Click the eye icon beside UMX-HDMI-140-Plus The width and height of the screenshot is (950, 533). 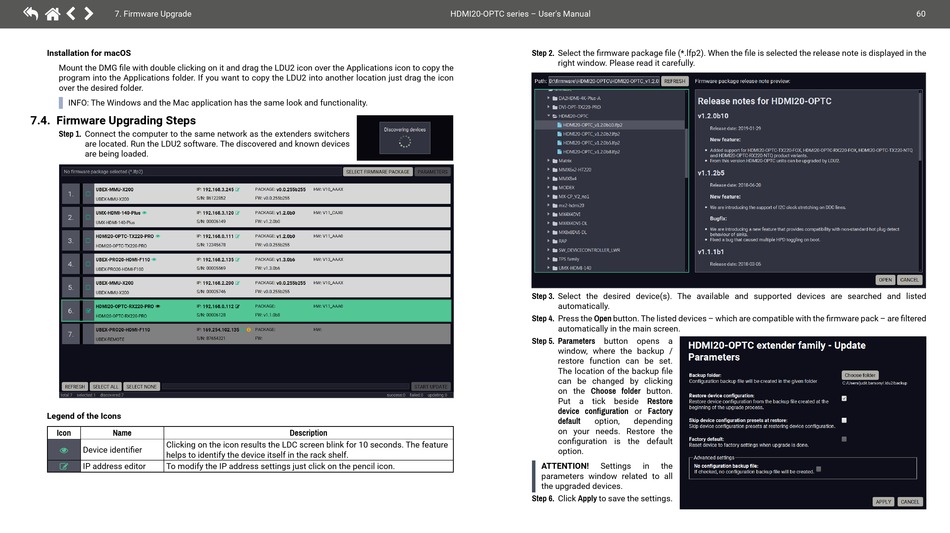144,213
